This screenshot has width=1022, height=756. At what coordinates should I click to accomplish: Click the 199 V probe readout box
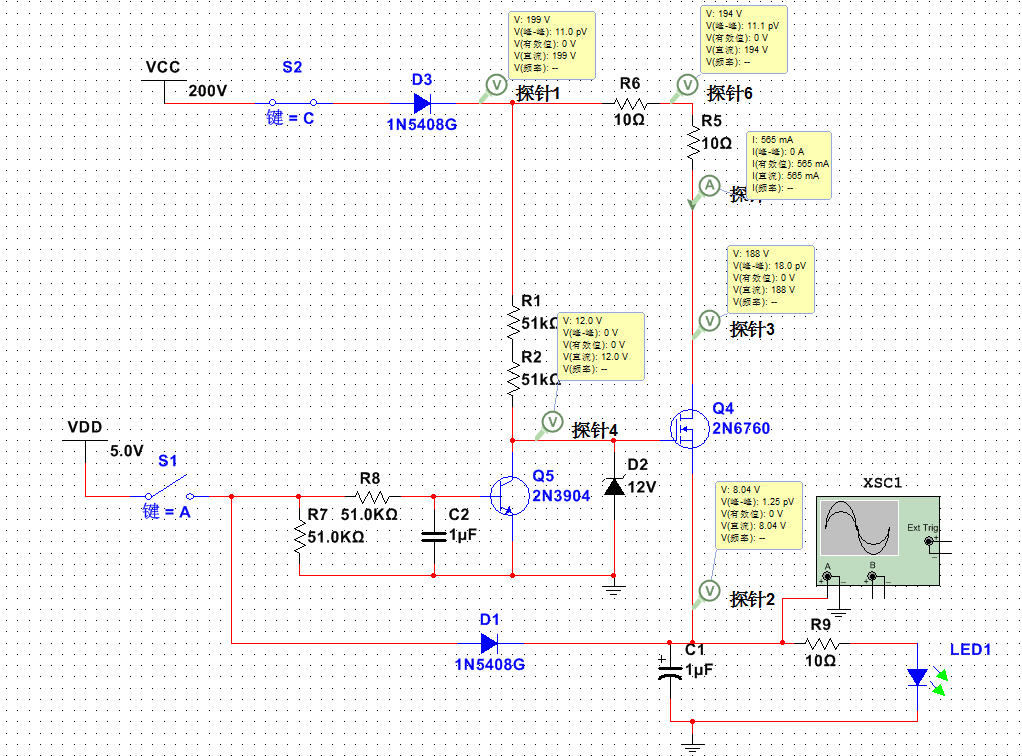point(551,46)
